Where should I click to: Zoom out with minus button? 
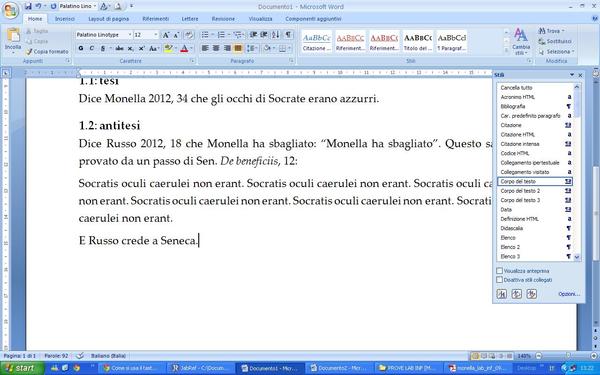538,356
